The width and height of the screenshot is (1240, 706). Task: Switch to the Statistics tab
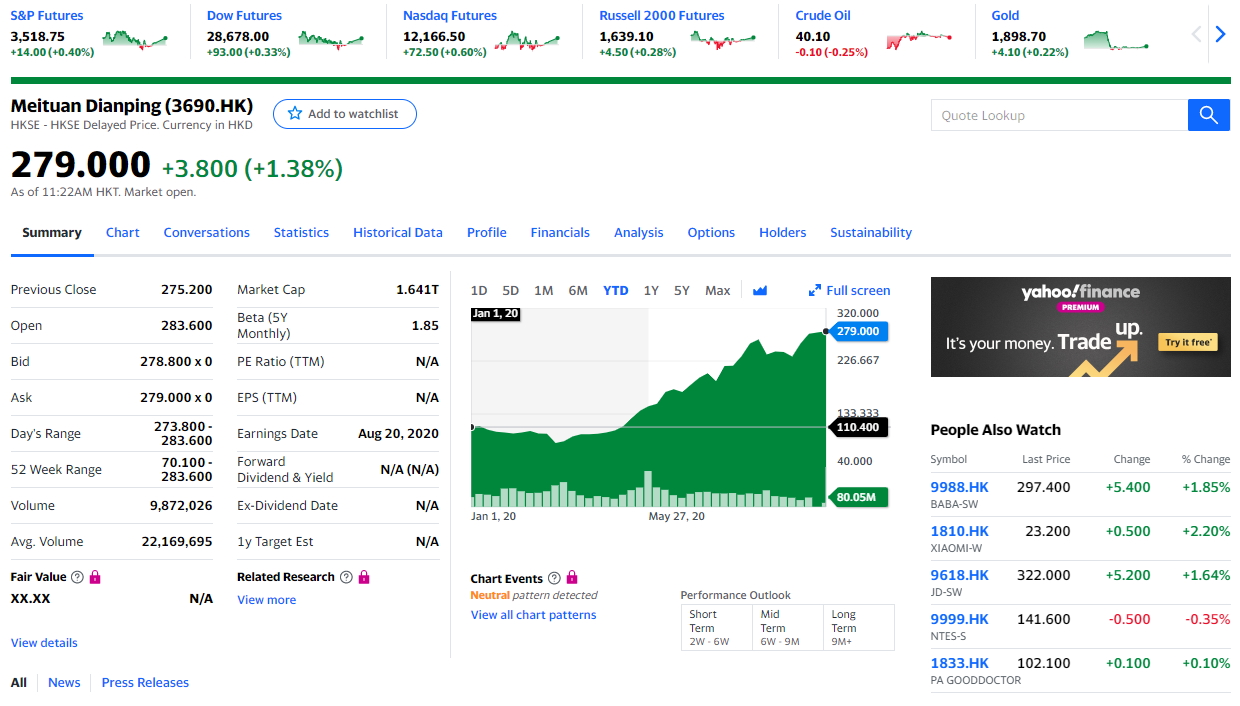click(x=301, y=232)
